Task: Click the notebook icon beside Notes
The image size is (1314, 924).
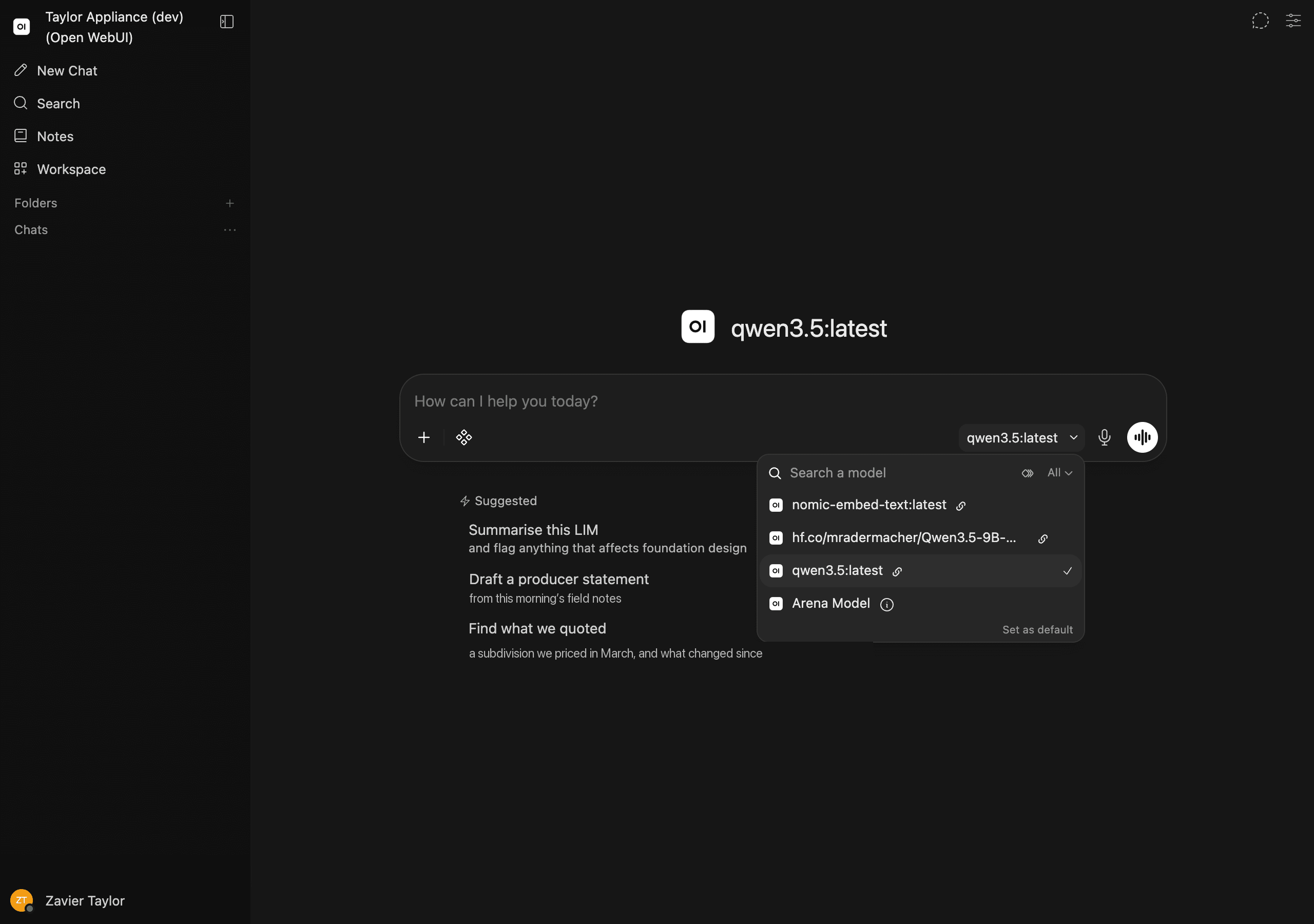Action: 21,136
